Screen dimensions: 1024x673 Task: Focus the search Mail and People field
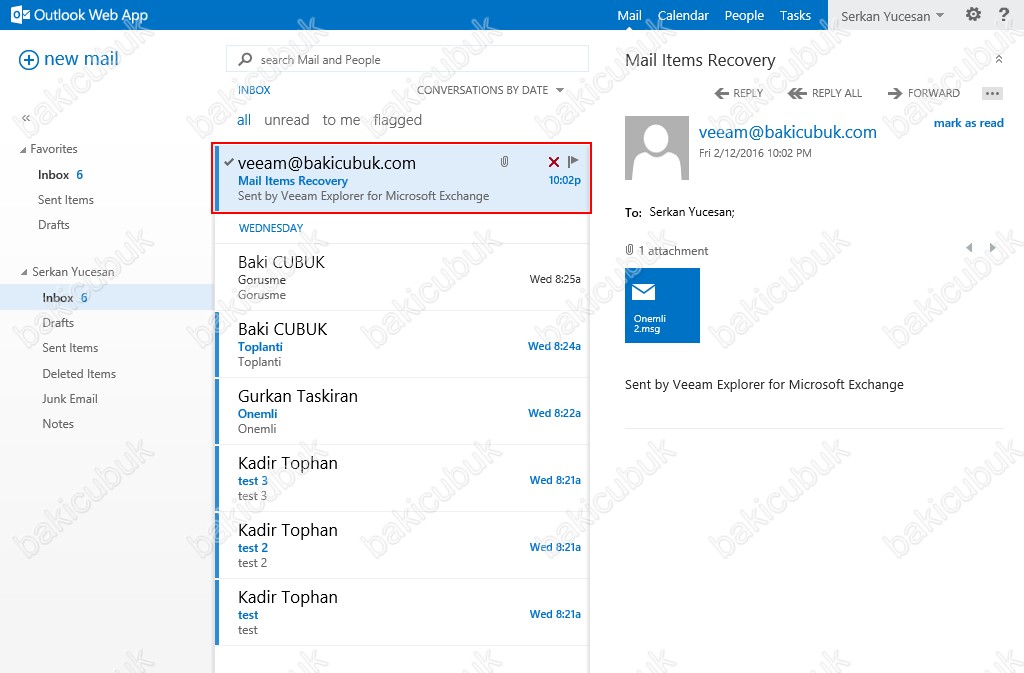[408, 59]
